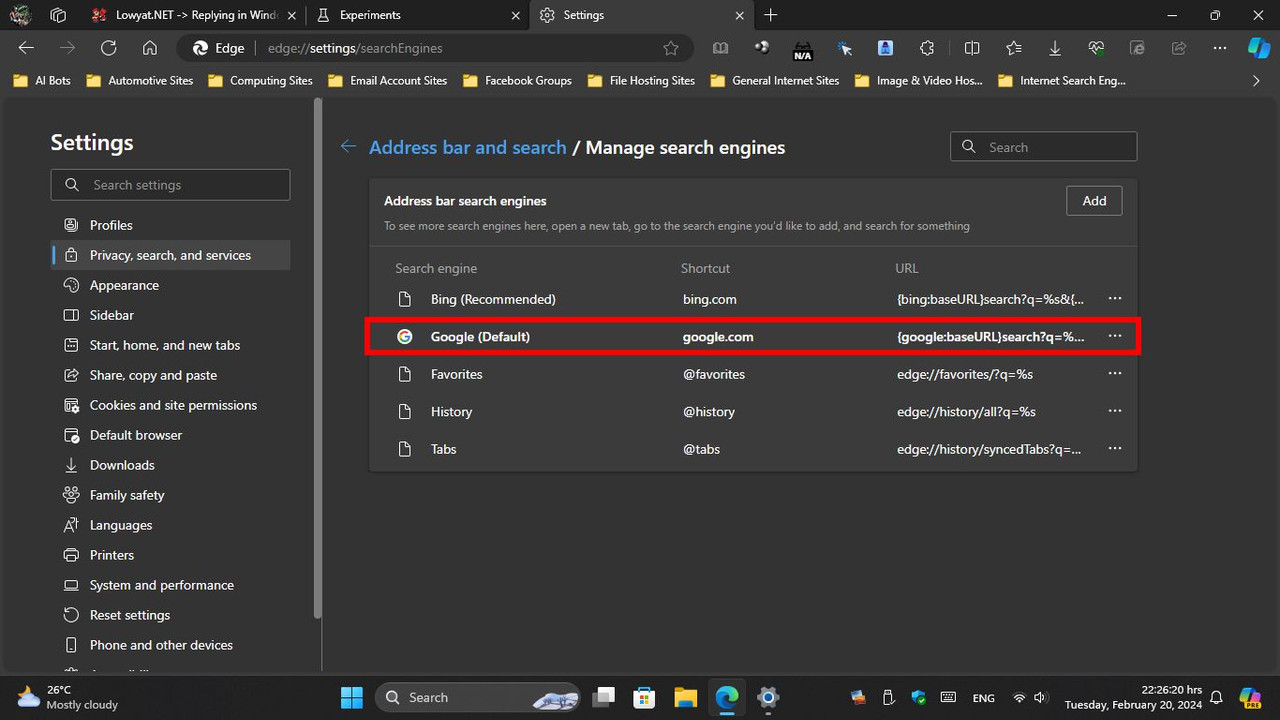Open Browser essentials heart icon
The image size is (1280, 720).
tap(1096, 48)
